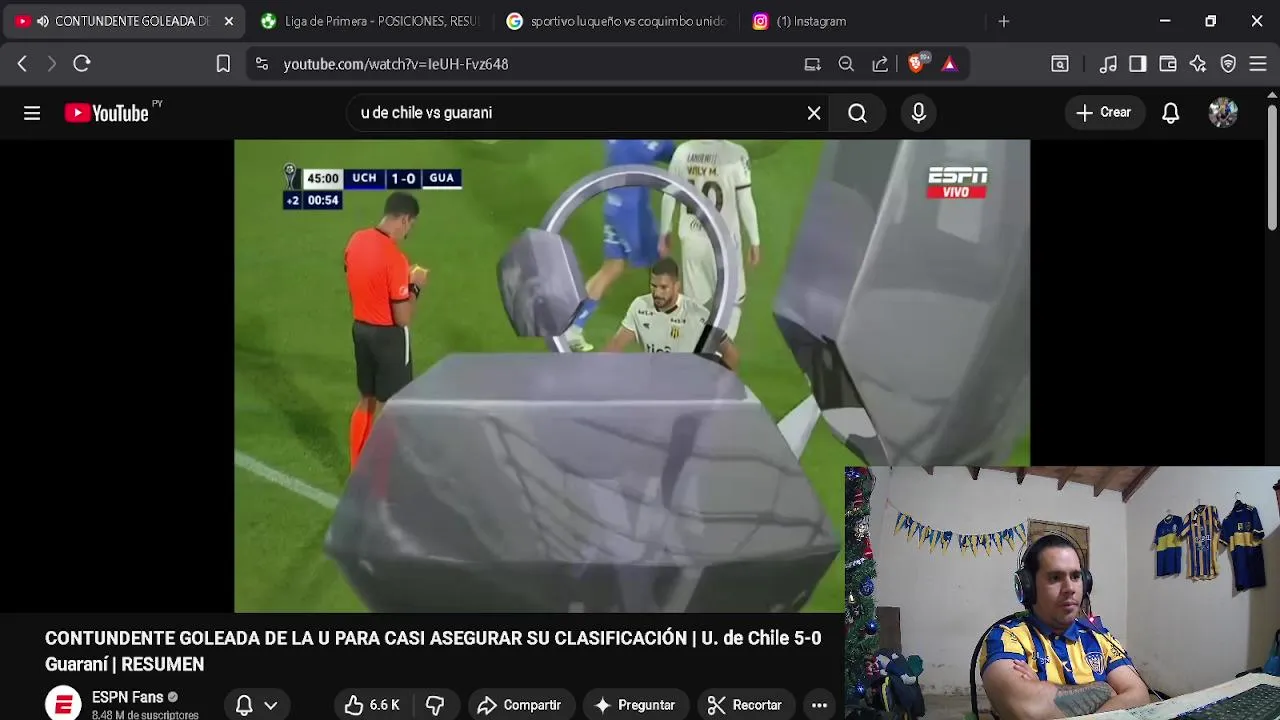Viewport: 1280px width, 720px height.
Task: Like the video (6.6 K)
Action: 372,705
